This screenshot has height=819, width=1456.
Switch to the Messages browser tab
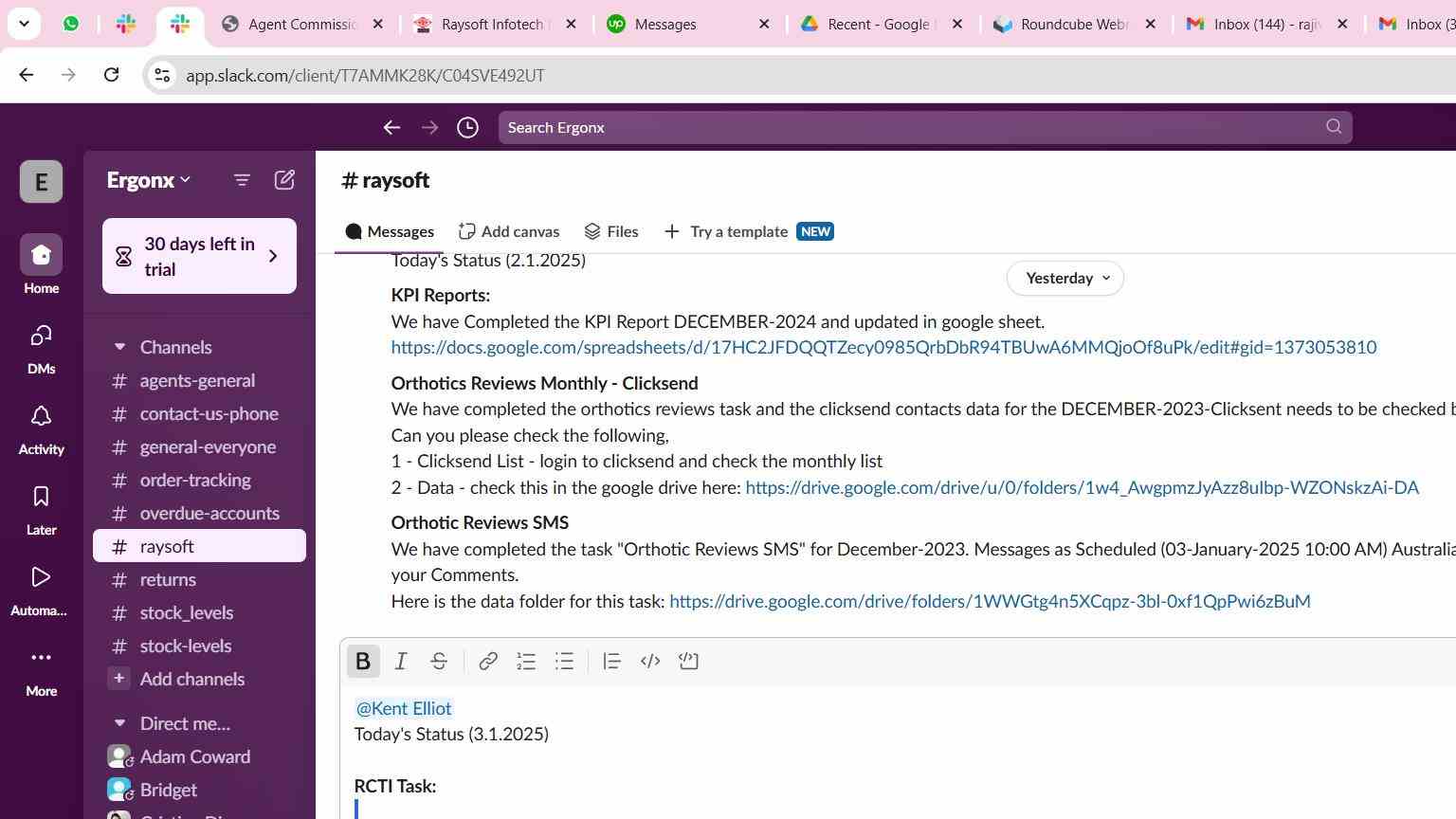point(689,24)
